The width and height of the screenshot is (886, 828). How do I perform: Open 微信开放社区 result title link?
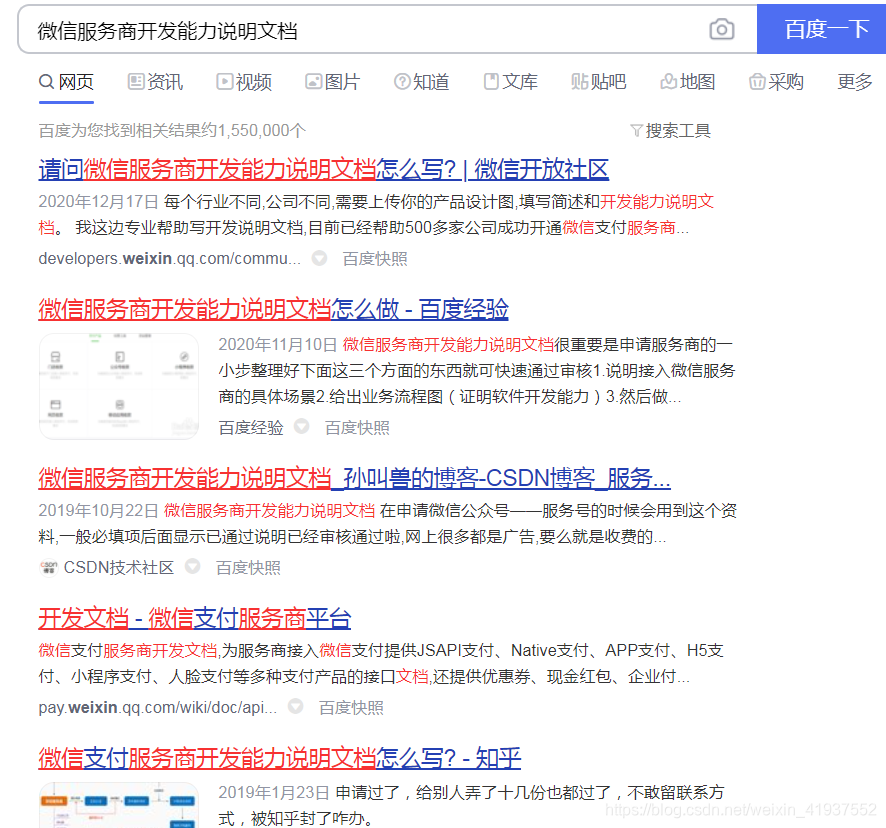pyautogui.click(x=324, y=170)
